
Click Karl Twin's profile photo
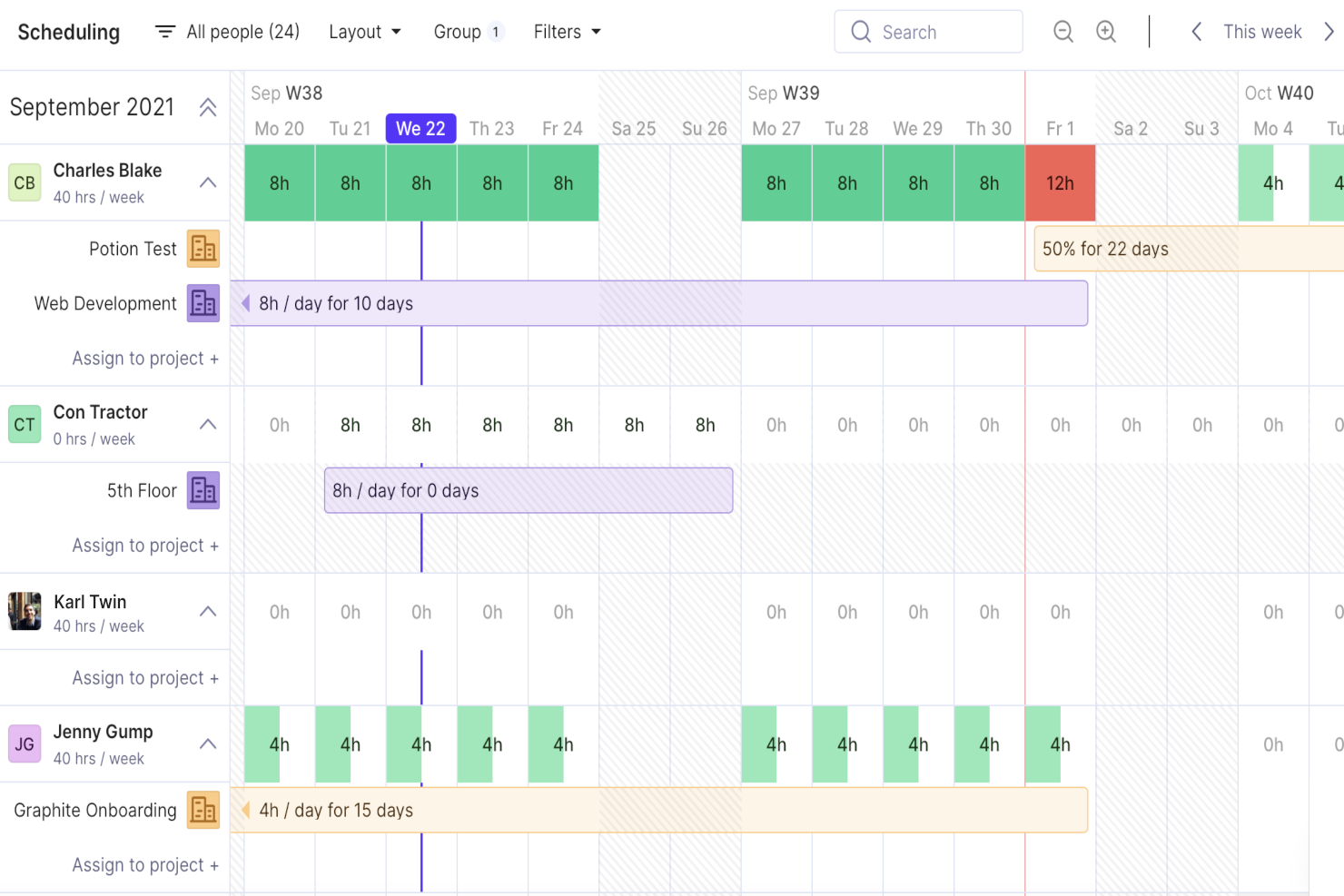[x=25, y=612]
